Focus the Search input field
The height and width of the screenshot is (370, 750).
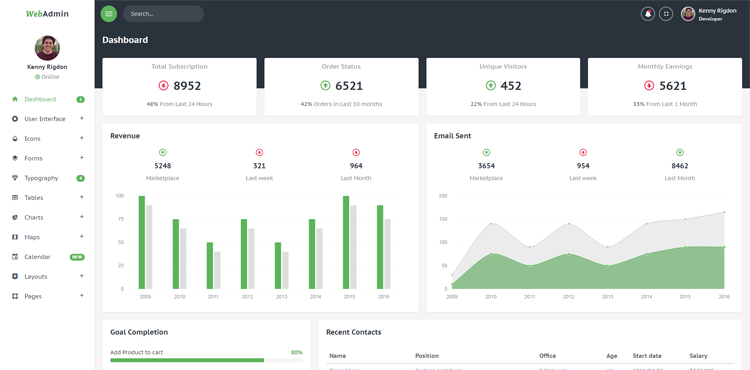click(164, 14)
